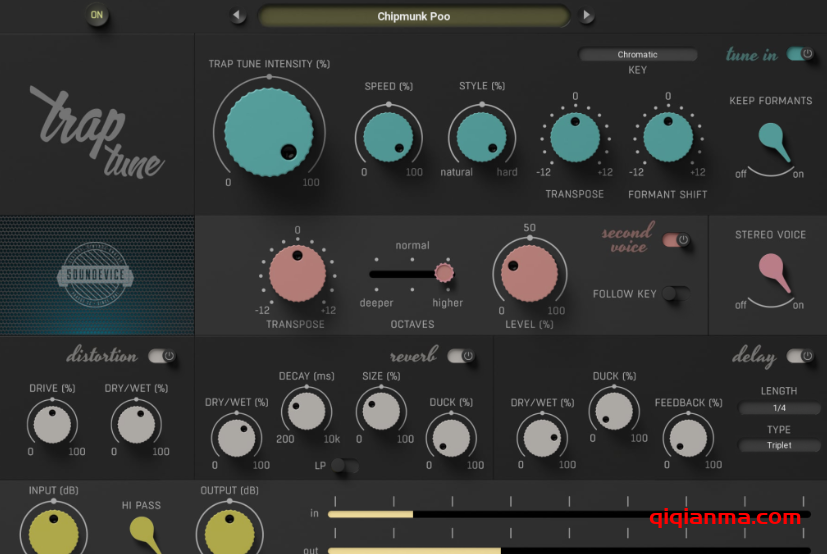Click the Octaves slider handle

[444, 273]
